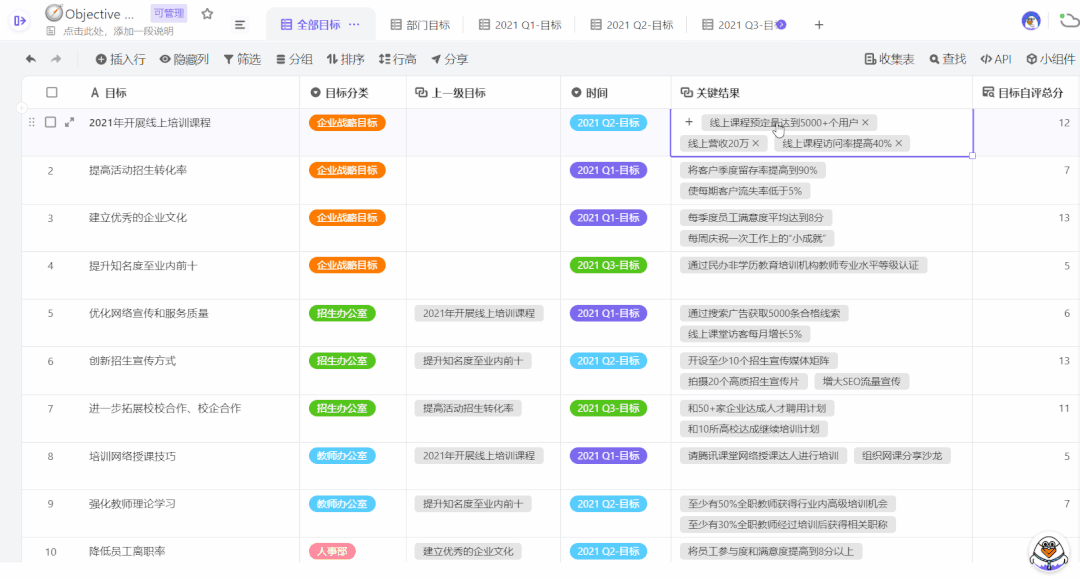Switch to 2021 Q3-目标 tab
The width and height of the screenshot is (1080, 579).
(x=742, y=25)
